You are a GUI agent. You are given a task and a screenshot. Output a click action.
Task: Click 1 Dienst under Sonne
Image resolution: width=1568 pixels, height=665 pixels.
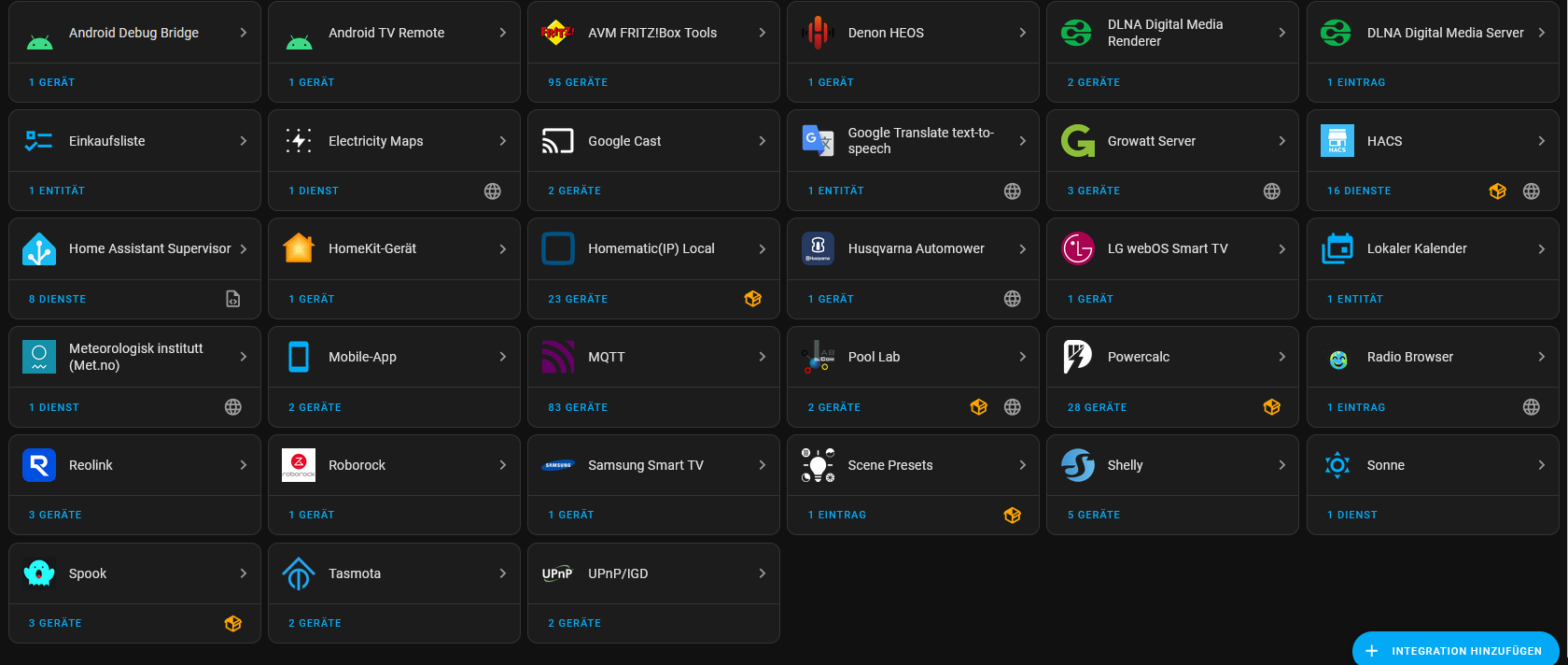pos(1352,515)
